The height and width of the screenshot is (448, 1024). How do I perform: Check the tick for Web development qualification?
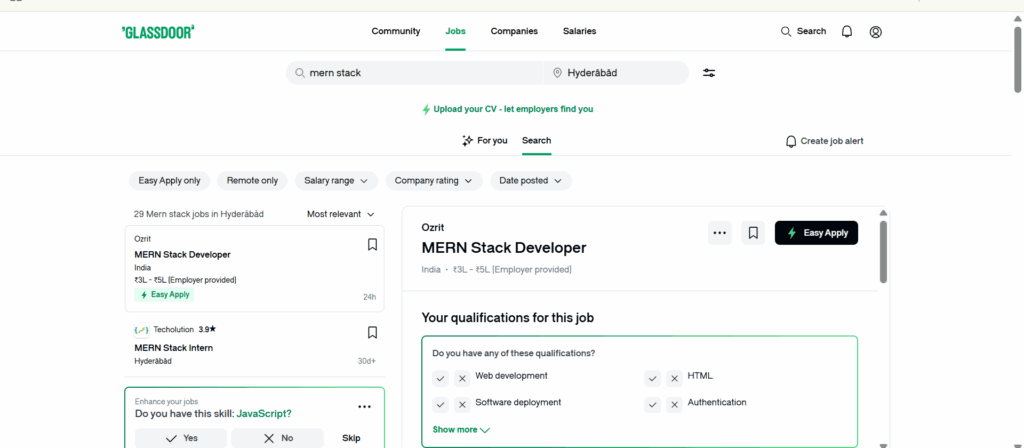click(x=441, y=378)
